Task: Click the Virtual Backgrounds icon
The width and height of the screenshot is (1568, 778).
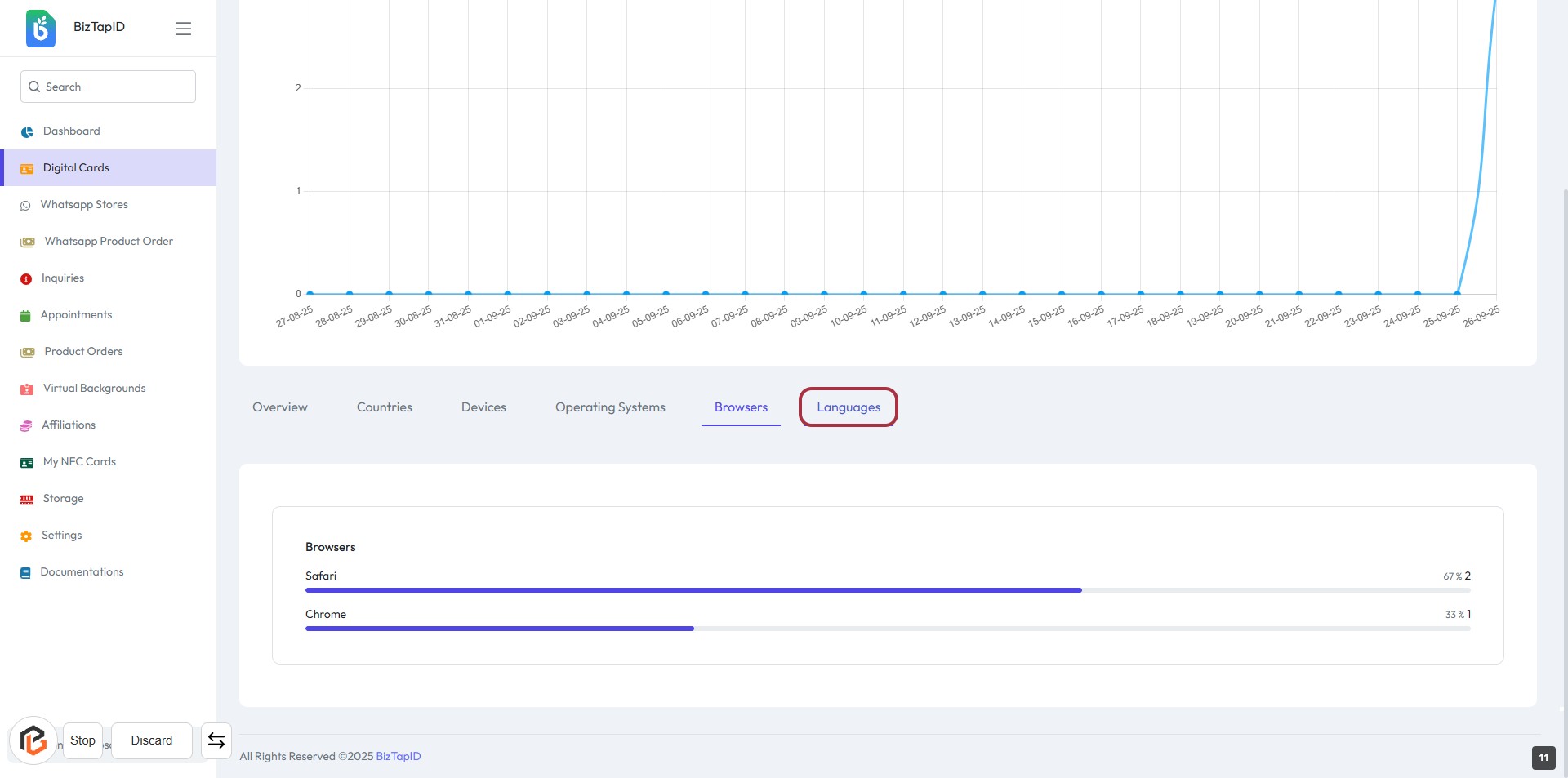Action: tap(27, 389)
